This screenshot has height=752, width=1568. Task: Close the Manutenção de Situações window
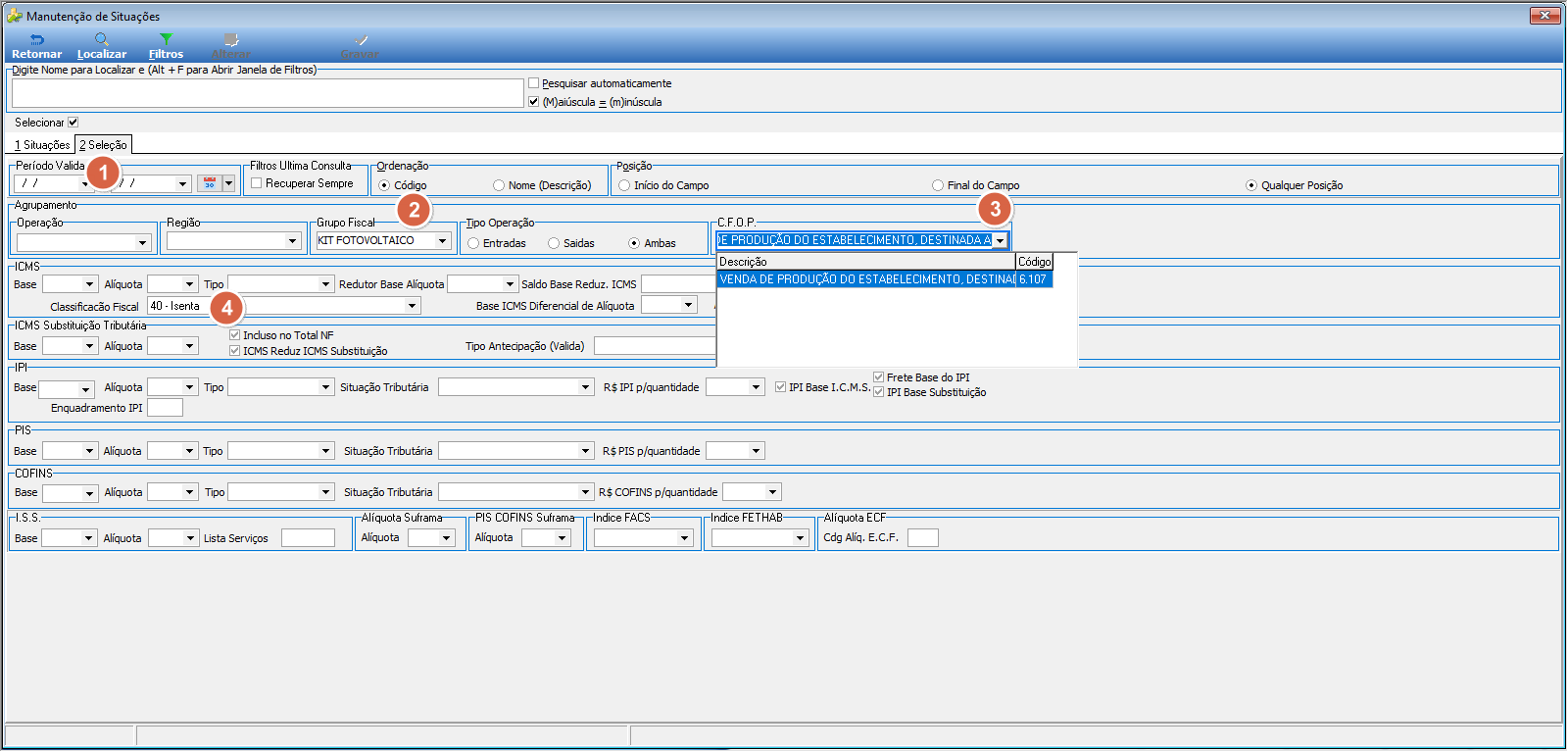(1544, 15)
